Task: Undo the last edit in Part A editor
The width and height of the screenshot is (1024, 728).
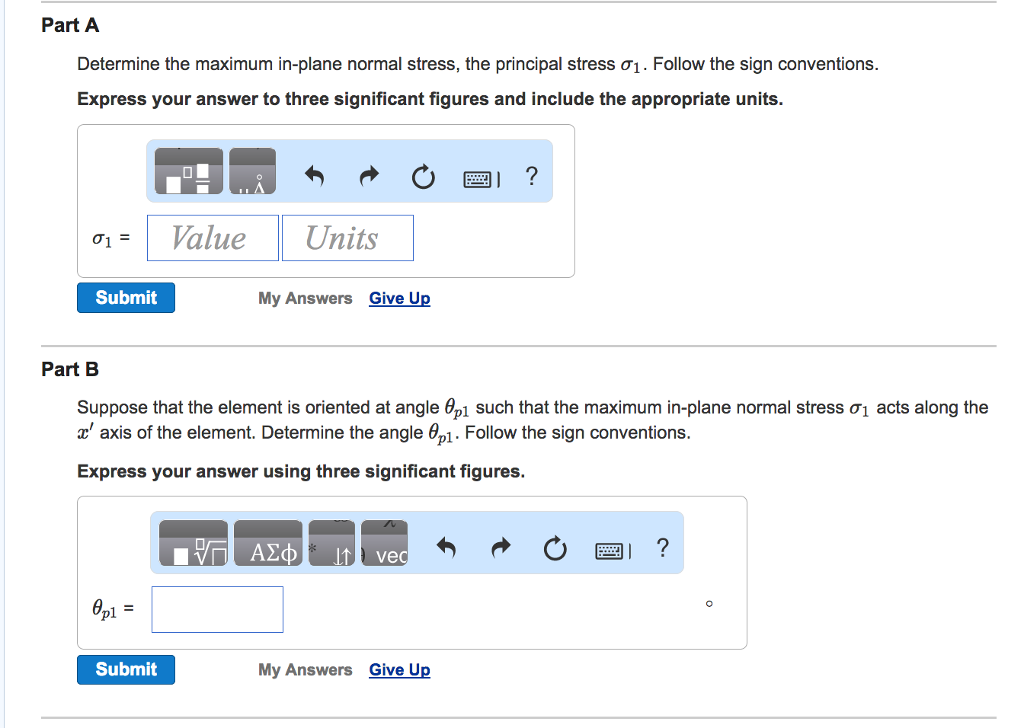Action: pos(314,176)
